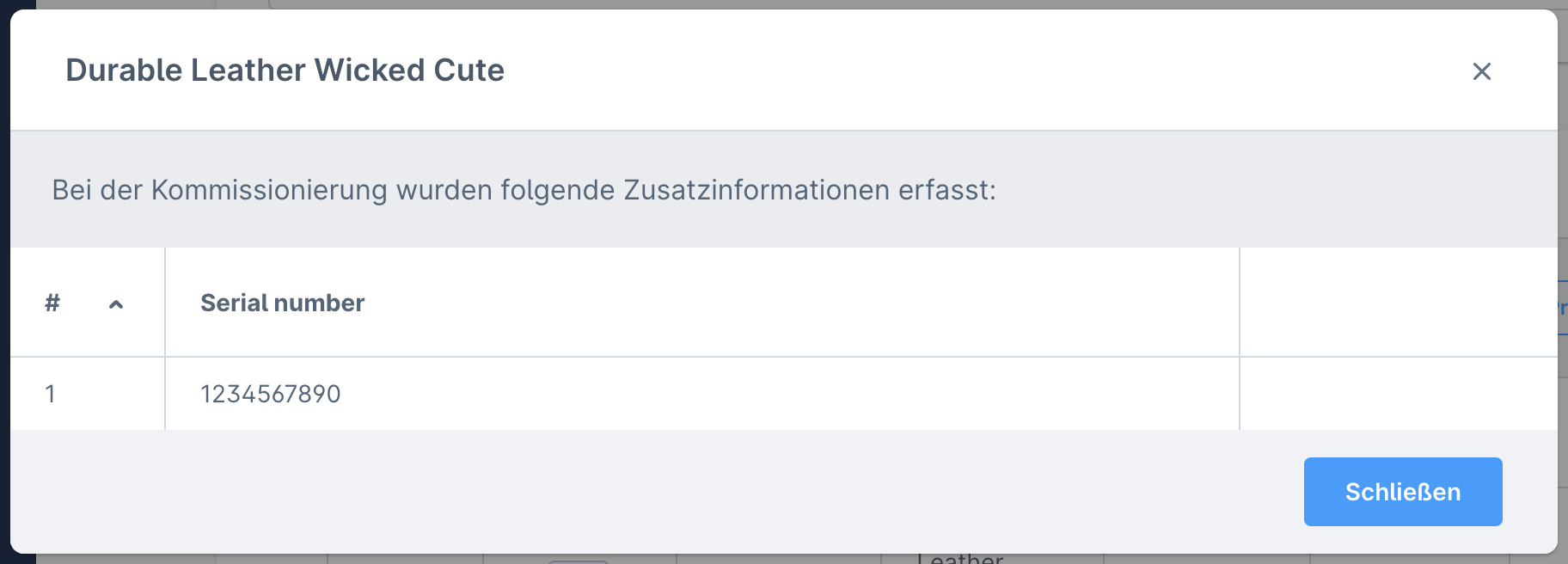The height and width of the screenshot is (564, 1568).
Task: Select row number 1 in the table
Action: pos(52,394)
